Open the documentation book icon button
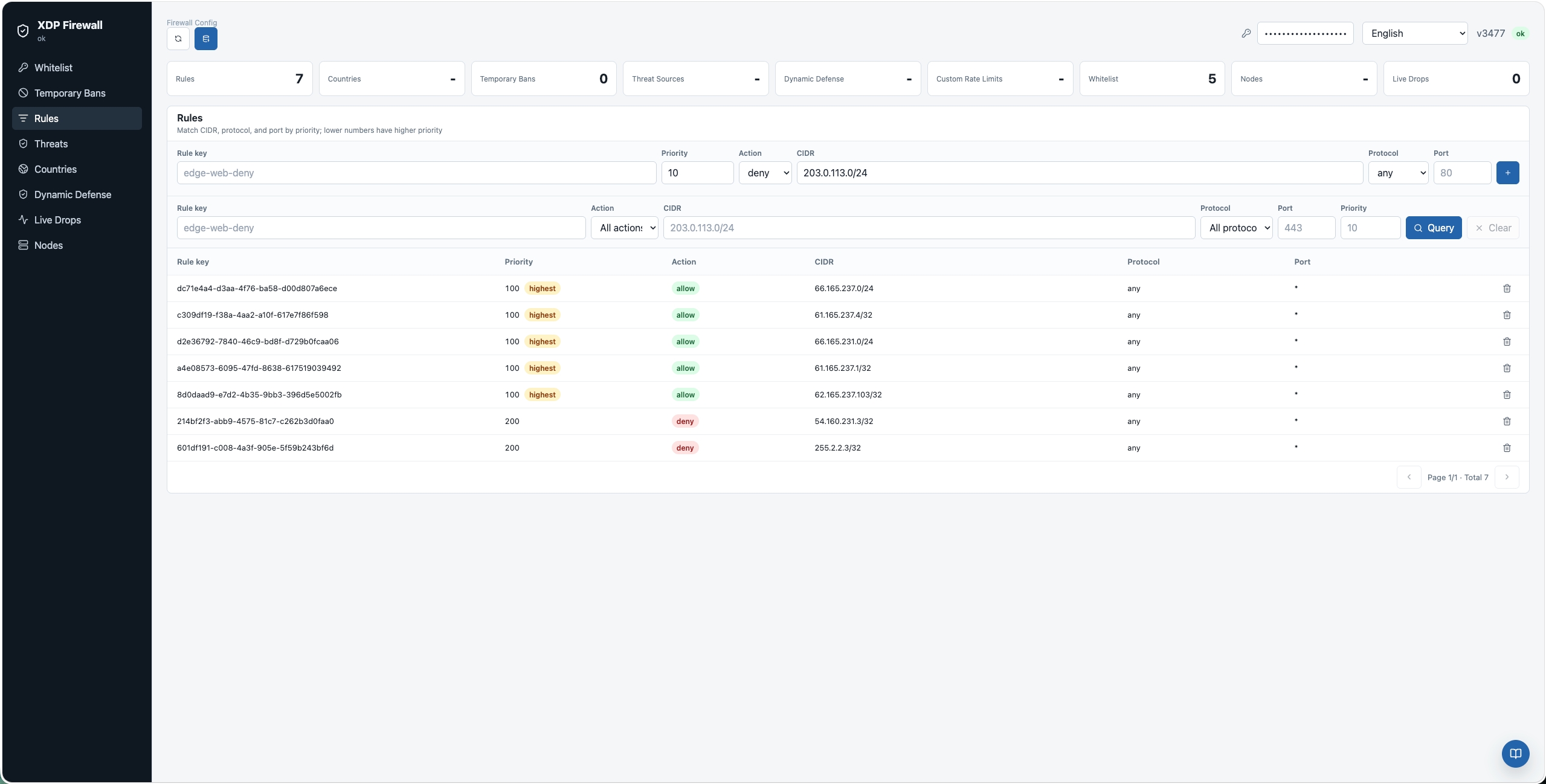 click(x=1515, y=753)
